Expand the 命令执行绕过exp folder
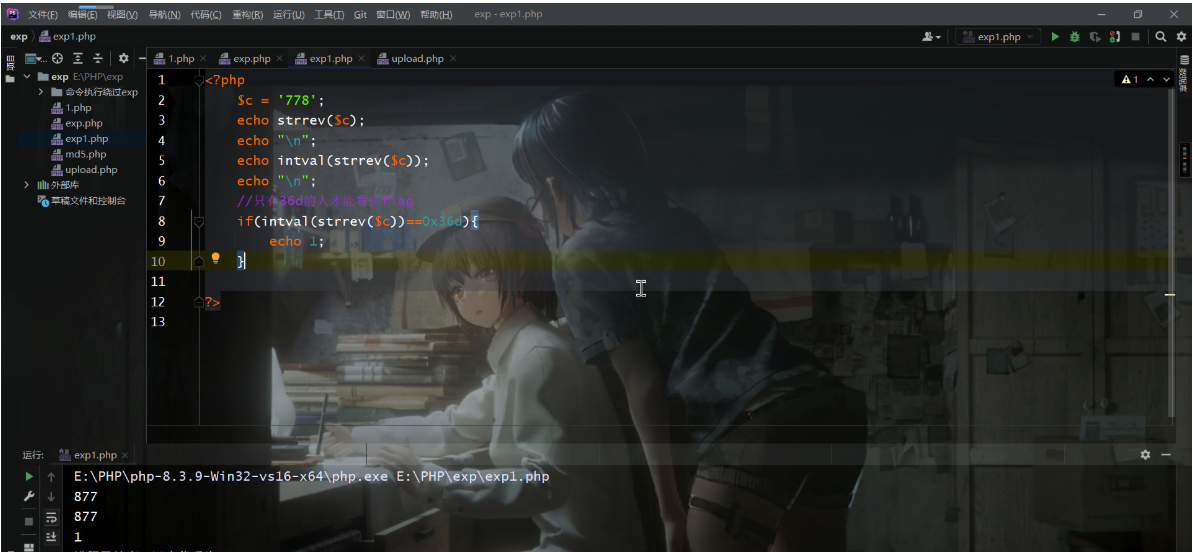This screenshot has height=552, width=1193. 41,92
